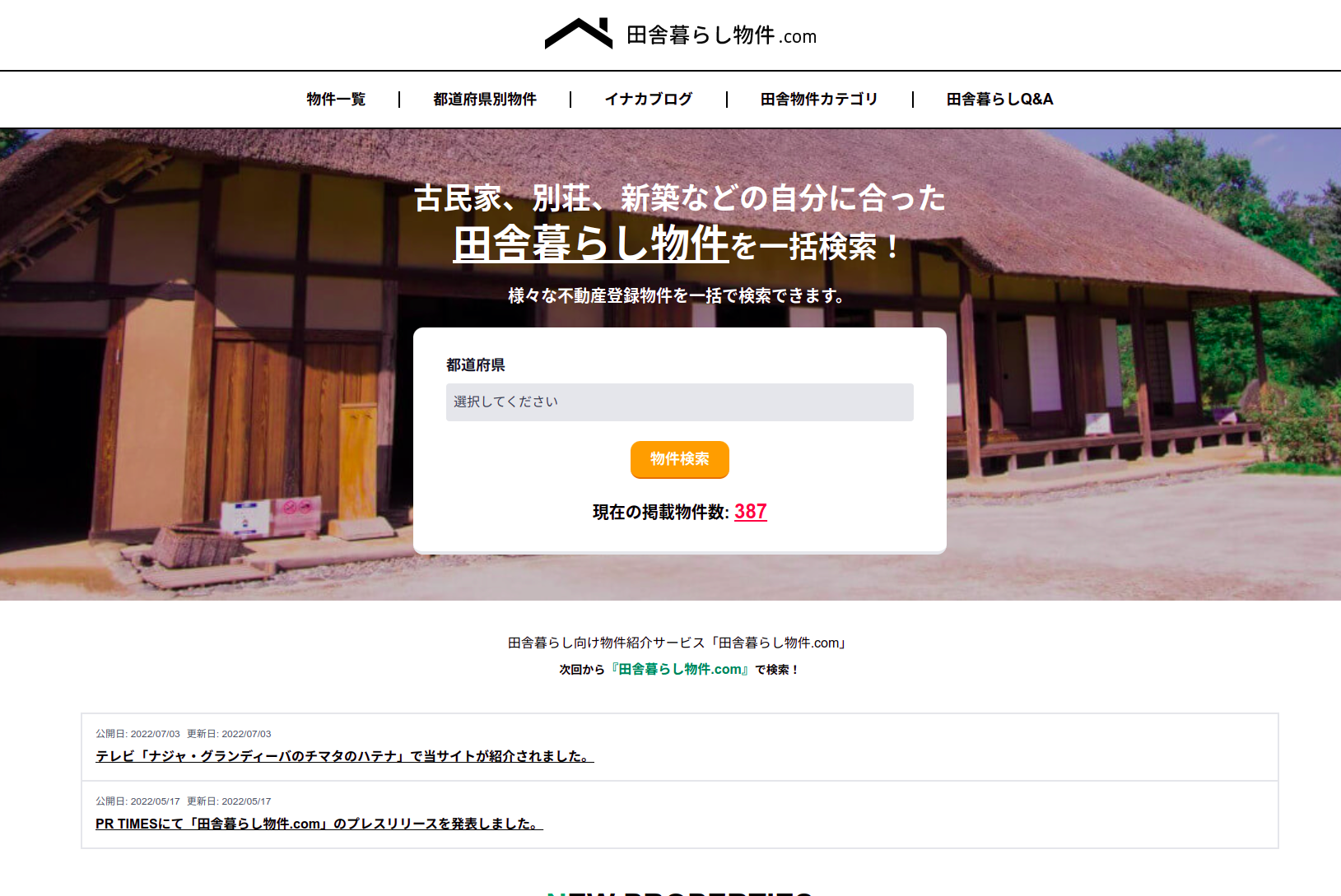
Task: Select the prefecture input showing 選択してください
Action: pyautogui.click(x=678, y=402)
